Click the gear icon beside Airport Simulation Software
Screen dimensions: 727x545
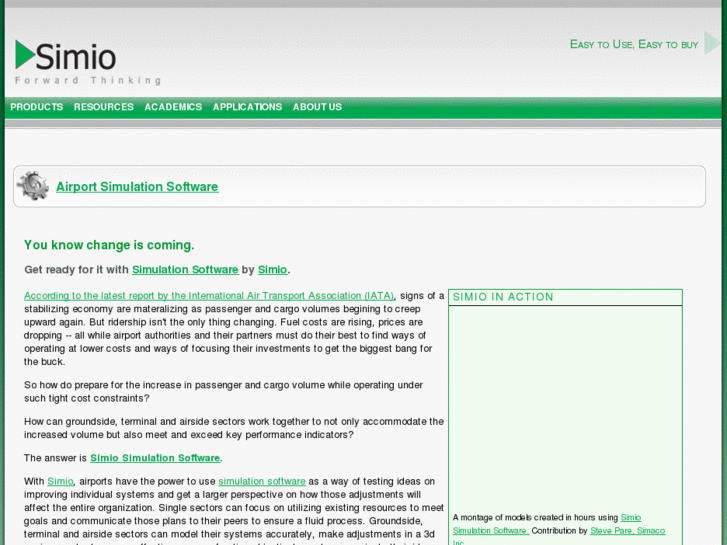click(x=33, y=186)
